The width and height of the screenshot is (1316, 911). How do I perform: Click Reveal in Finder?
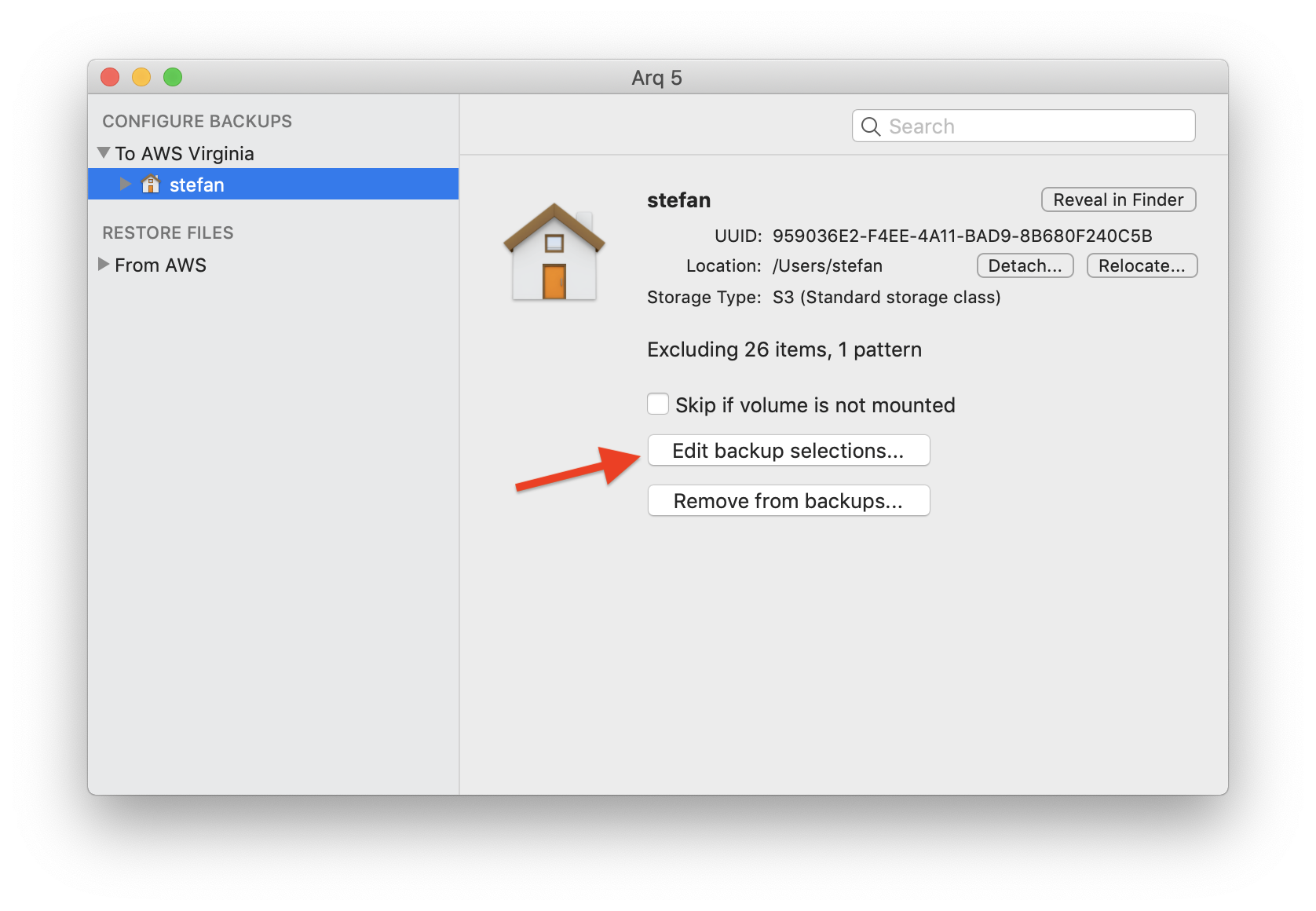coord(1118,200)
